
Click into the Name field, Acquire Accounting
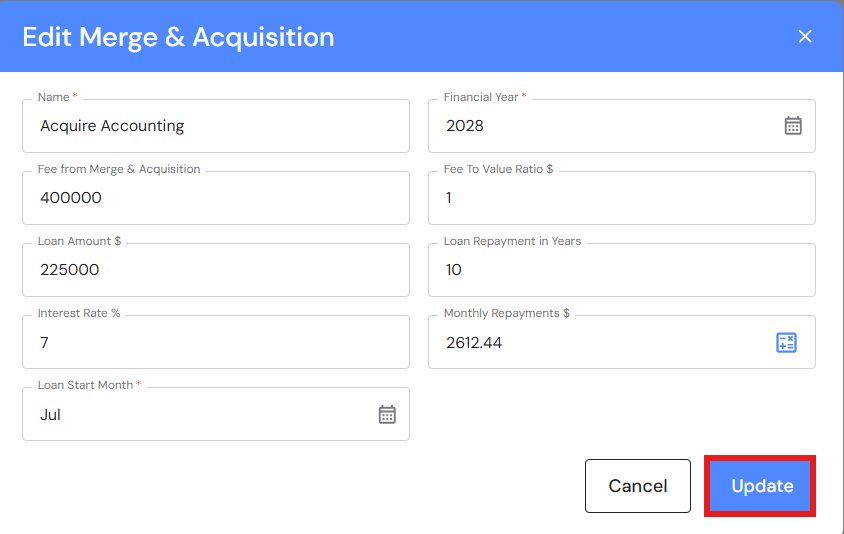click(215, 126)
